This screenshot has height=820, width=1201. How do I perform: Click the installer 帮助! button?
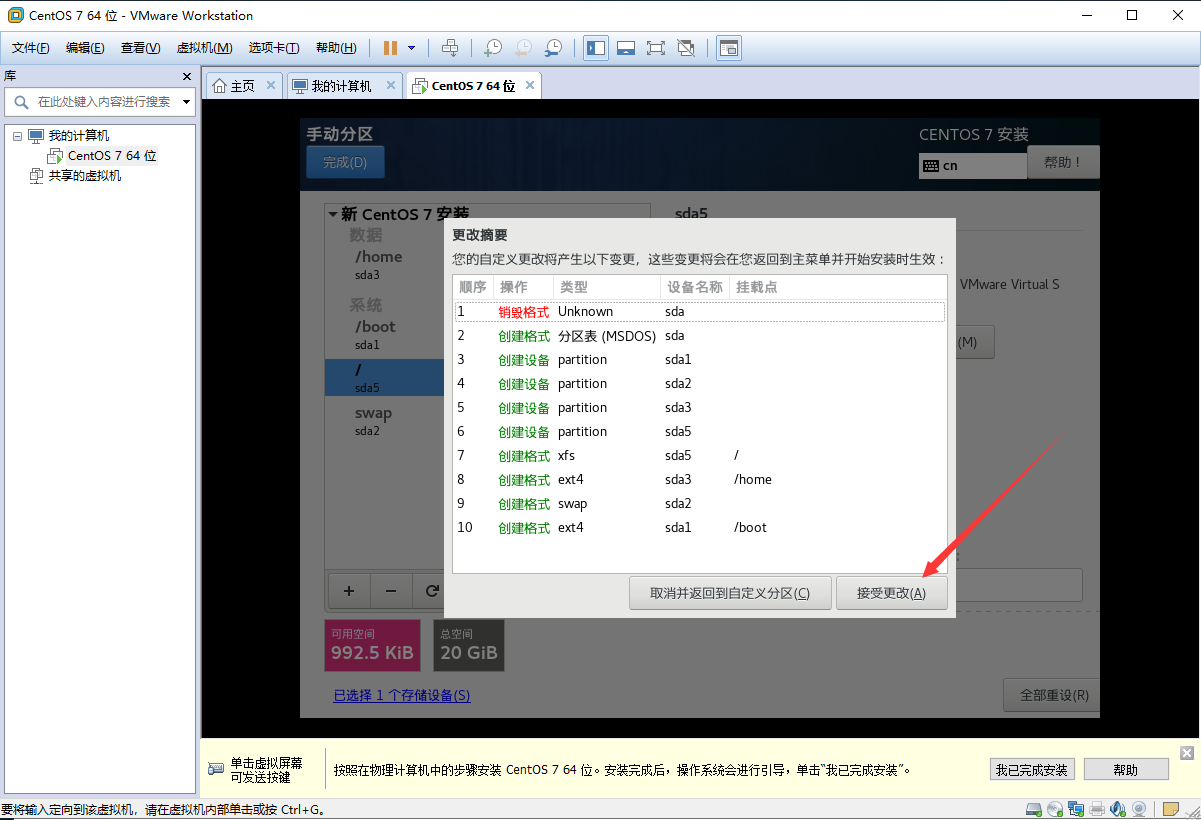point(1063,162)
